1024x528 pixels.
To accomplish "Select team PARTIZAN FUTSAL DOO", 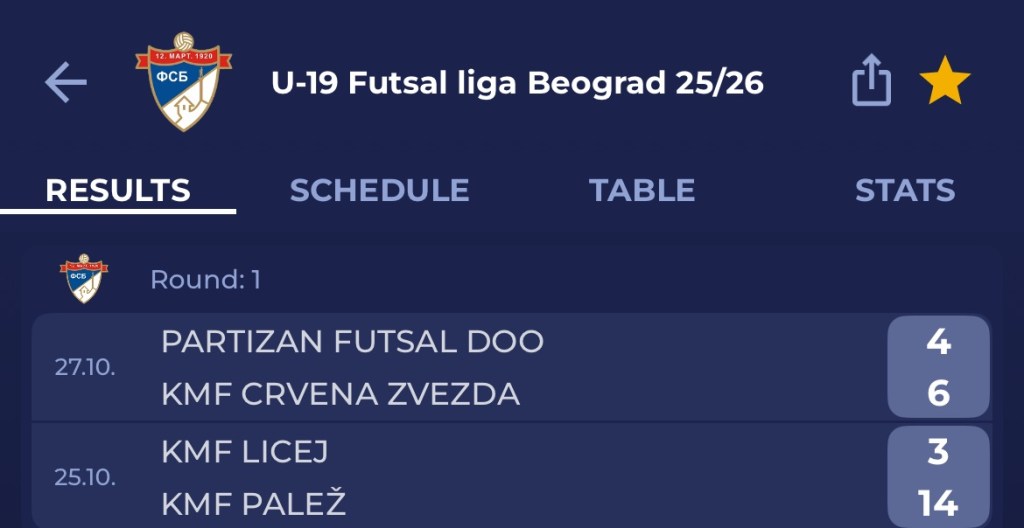I will [352, 342].
